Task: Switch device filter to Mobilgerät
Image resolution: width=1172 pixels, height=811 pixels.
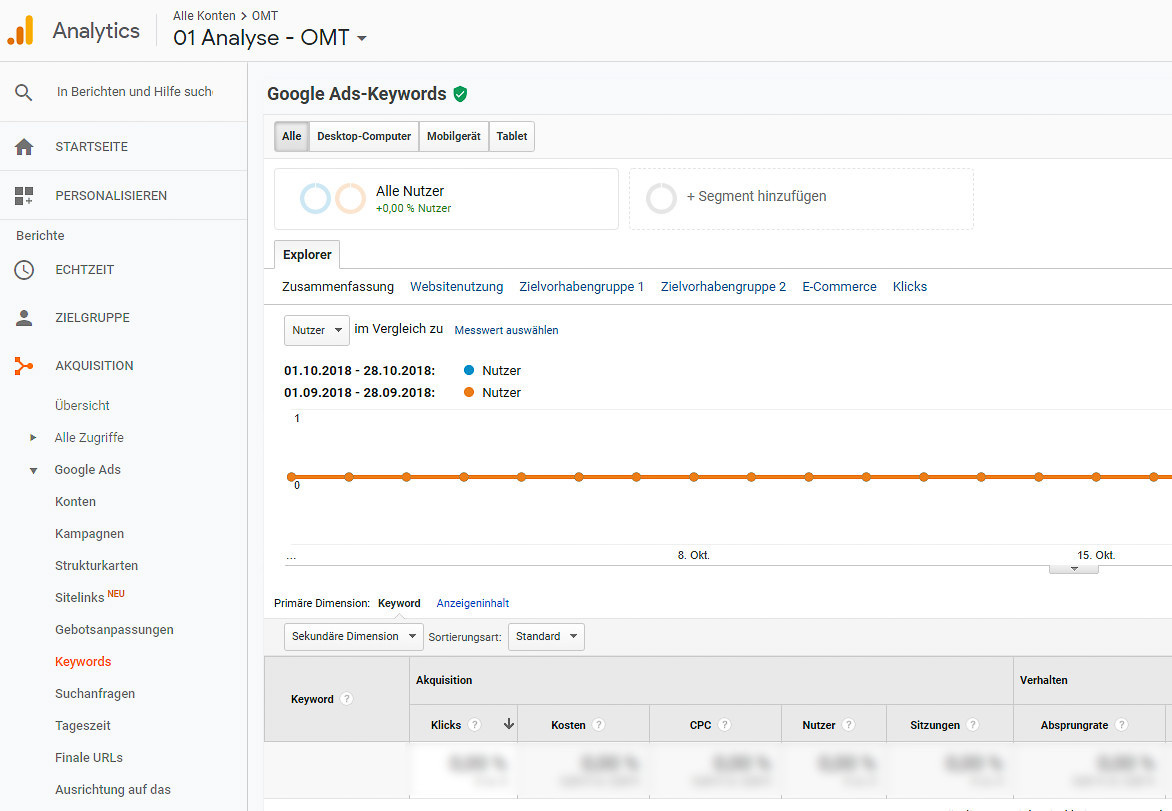Action: click(x=453, y=137)
